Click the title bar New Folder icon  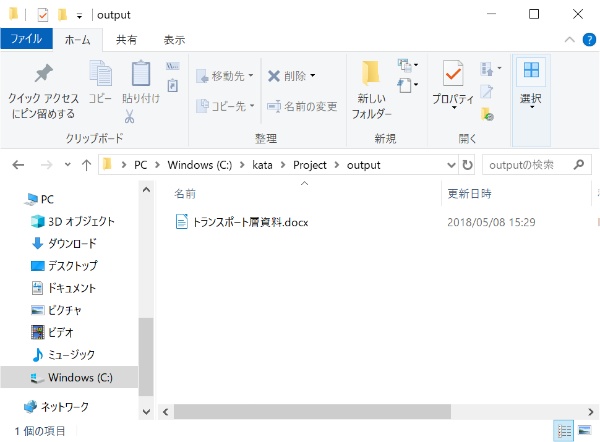click(x=62, y=15)
